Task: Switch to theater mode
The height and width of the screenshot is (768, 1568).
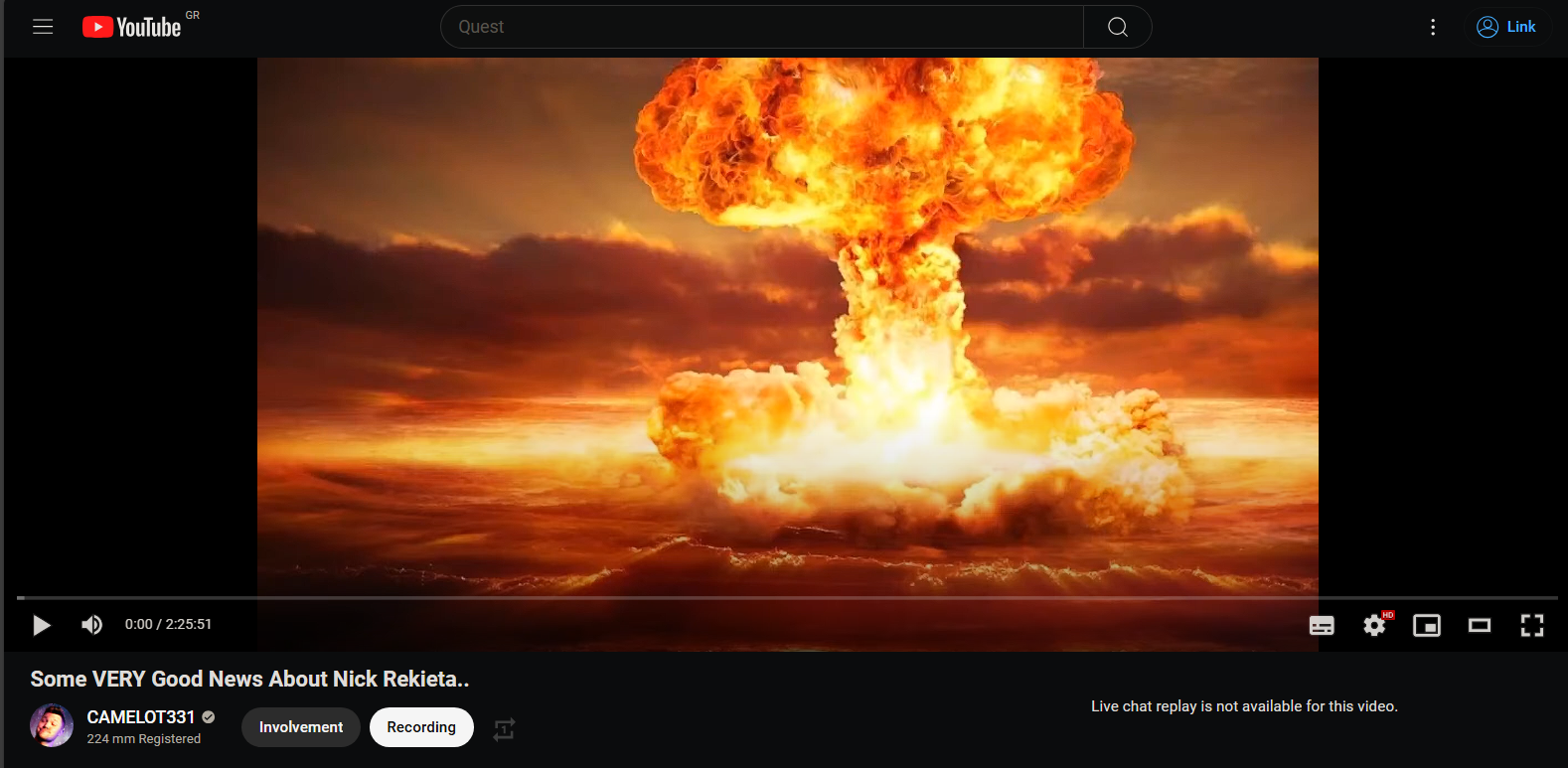Action: [x=1480, y=625]
